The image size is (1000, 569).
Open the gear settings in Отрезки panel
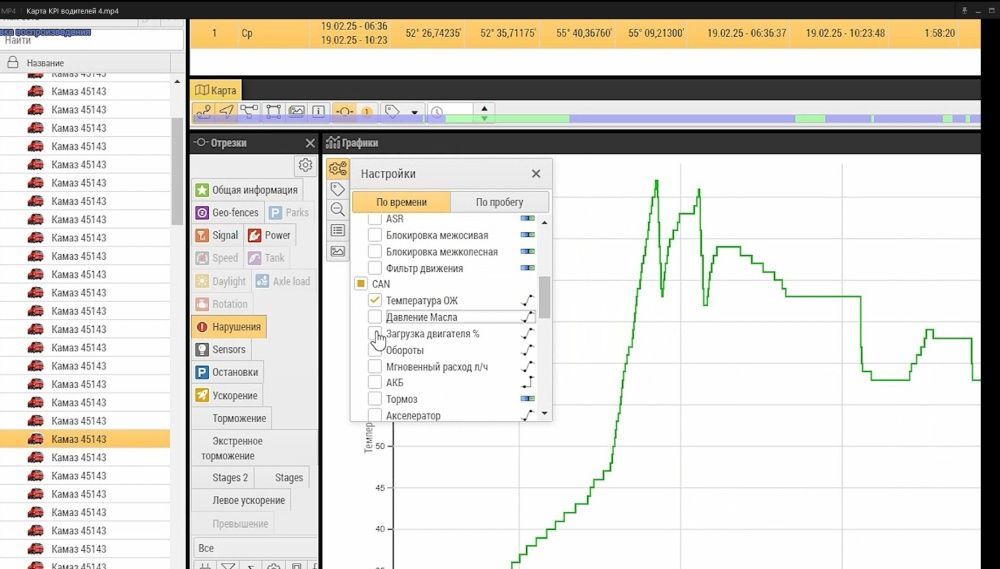pyautogui.click(x=305, y=165)
